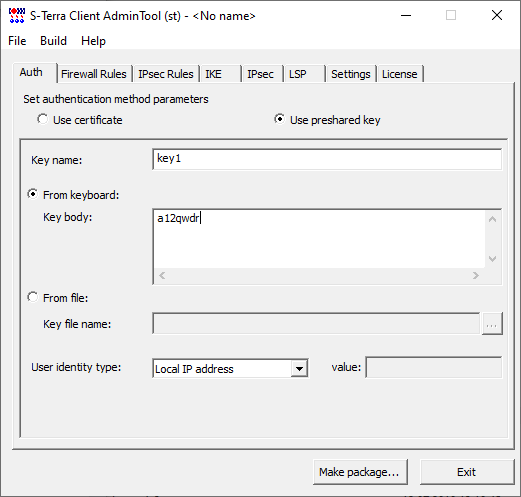This screenshot has height=497, width=521.
Task: Select Use preshared key option
Action: (279, 119)
